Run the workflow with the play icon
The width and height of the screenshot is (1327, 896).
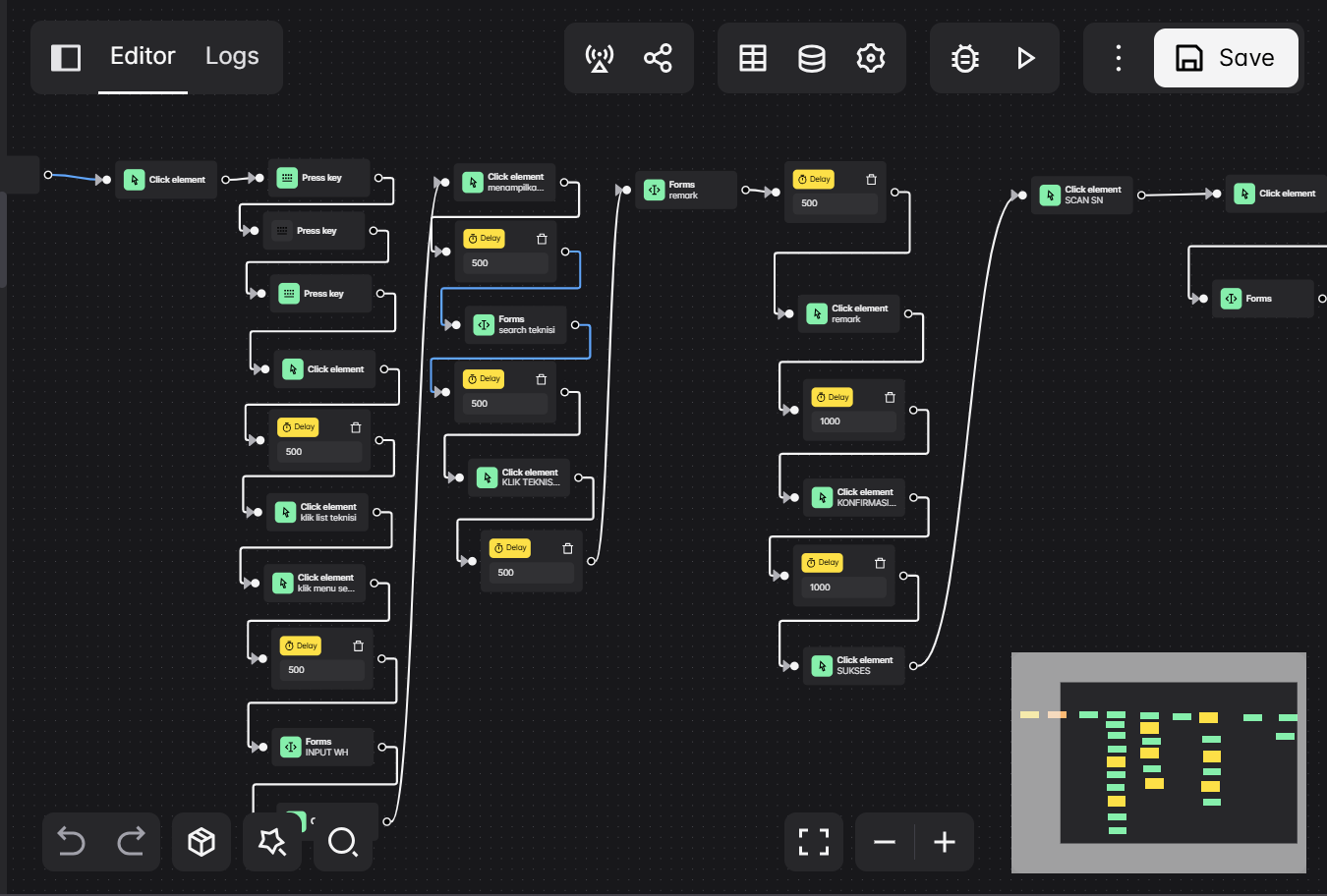pos(1026,58)
